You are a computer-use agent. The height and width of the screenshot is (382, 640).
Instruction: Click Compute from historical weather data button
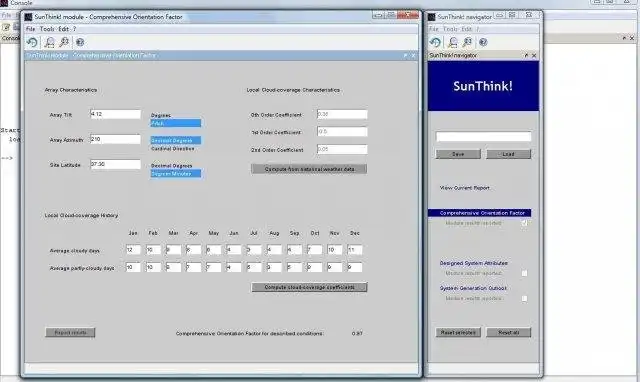coord(309,169)
